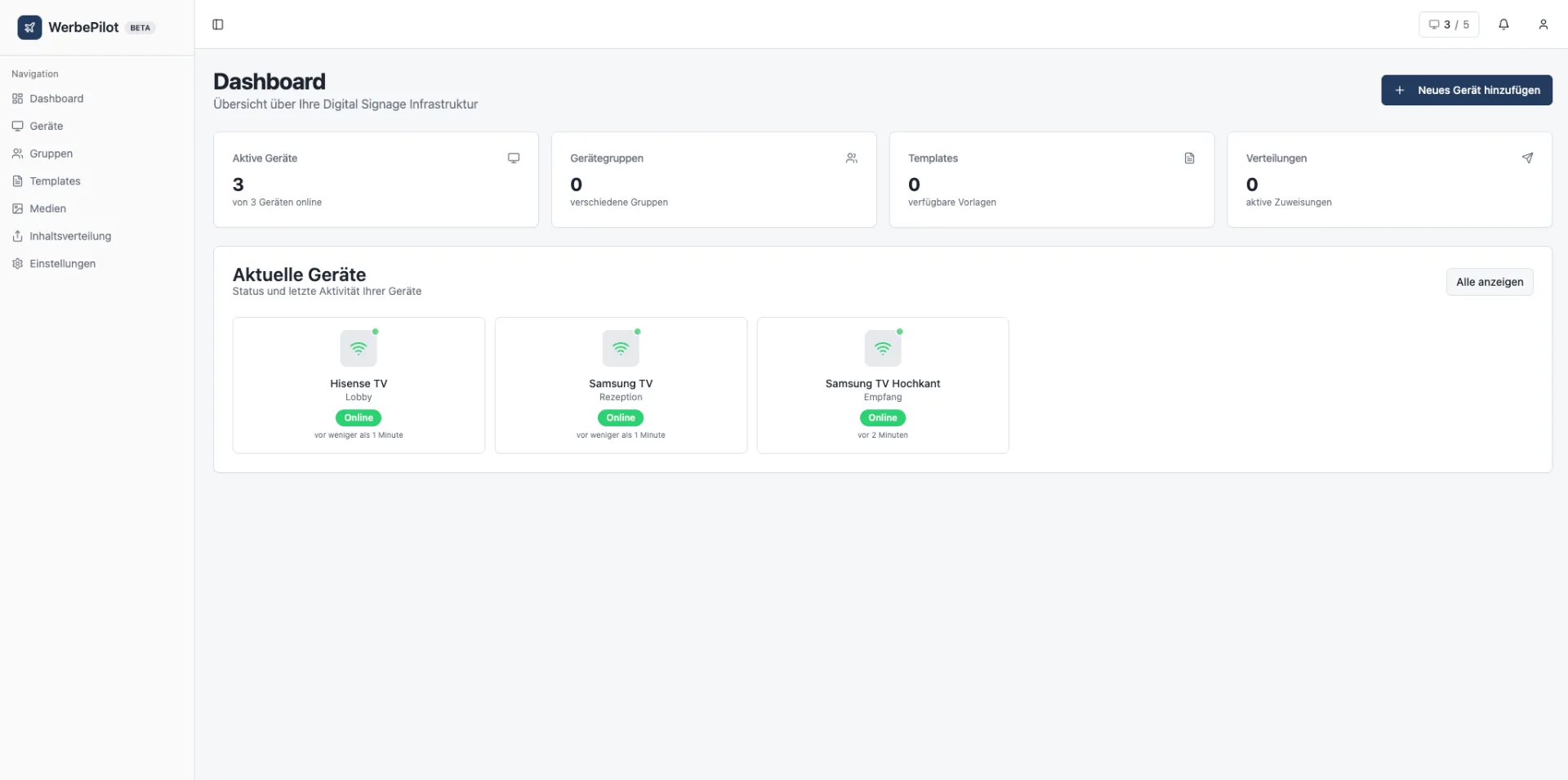This screenshot has height=780, width=1568.
Task: Click users icon on Gerätegruppen card
Action: 852,158
